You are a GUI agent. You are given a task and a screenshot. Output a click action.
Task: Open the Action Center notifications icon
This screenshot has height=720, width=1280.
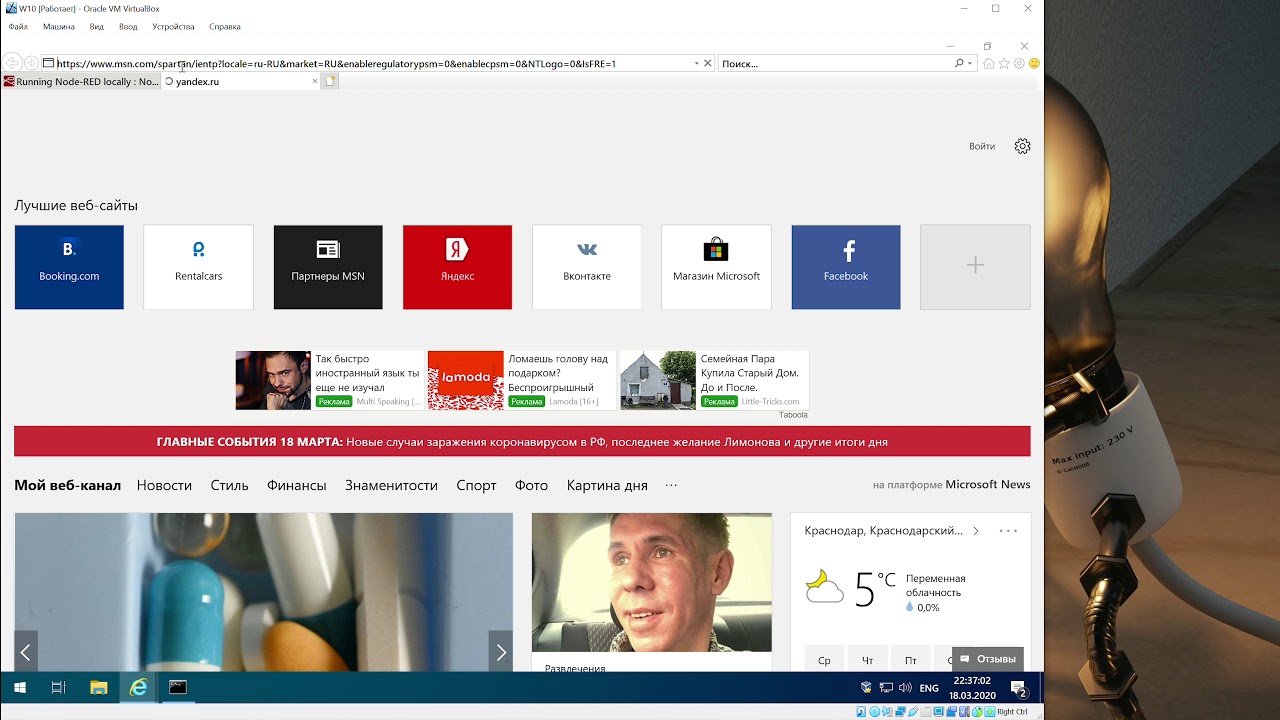pyautogui.click(x=1018, y=688)
